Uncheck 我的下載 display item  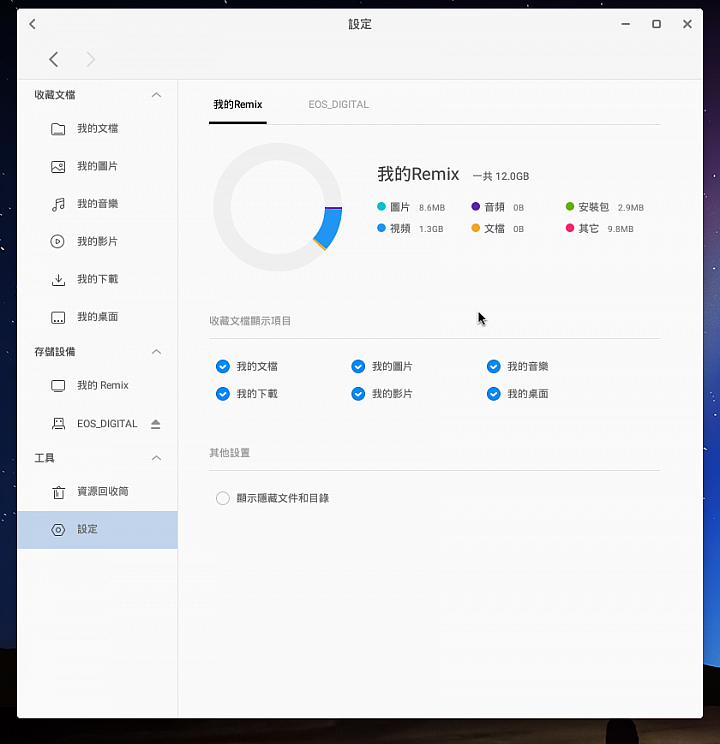(x=223, y=394)
